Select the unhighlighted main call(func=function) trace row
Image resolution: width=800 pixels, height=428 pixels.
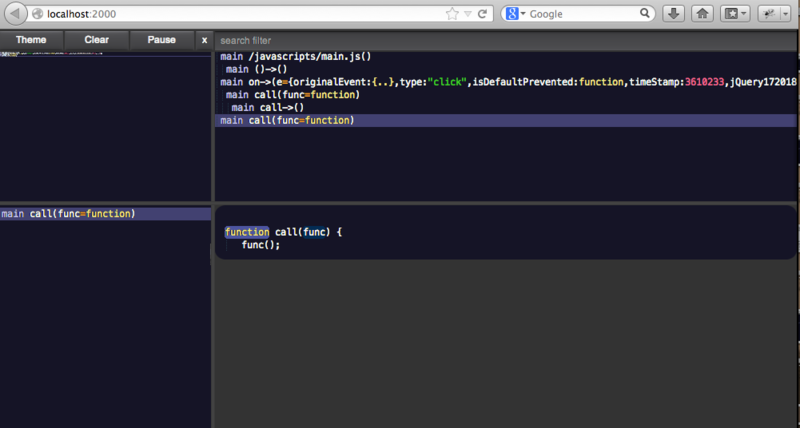(506, 95)
